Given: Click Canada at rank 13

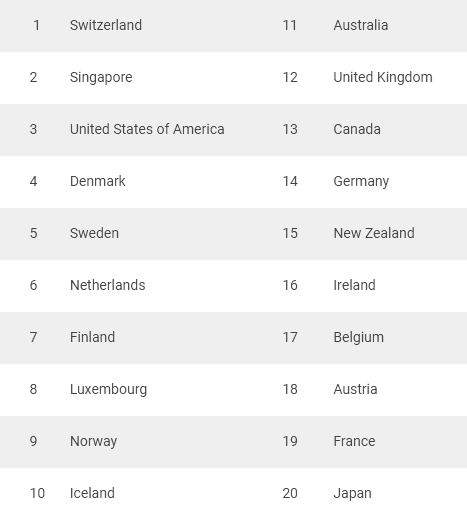Looking at the screenshot, I should pyautogui.click(x=357, y=129).
